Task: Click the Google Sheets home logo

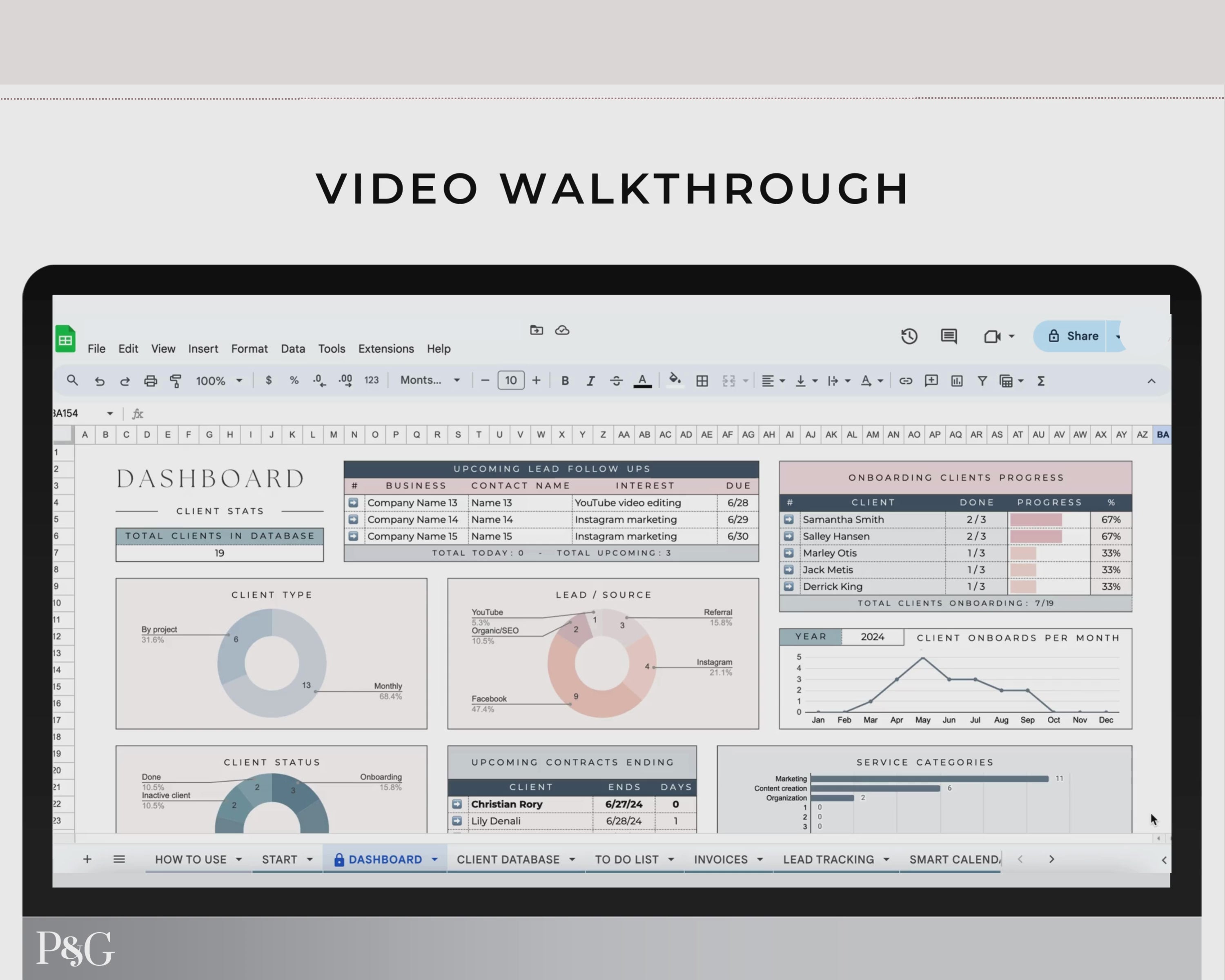Action: point(65,339)
